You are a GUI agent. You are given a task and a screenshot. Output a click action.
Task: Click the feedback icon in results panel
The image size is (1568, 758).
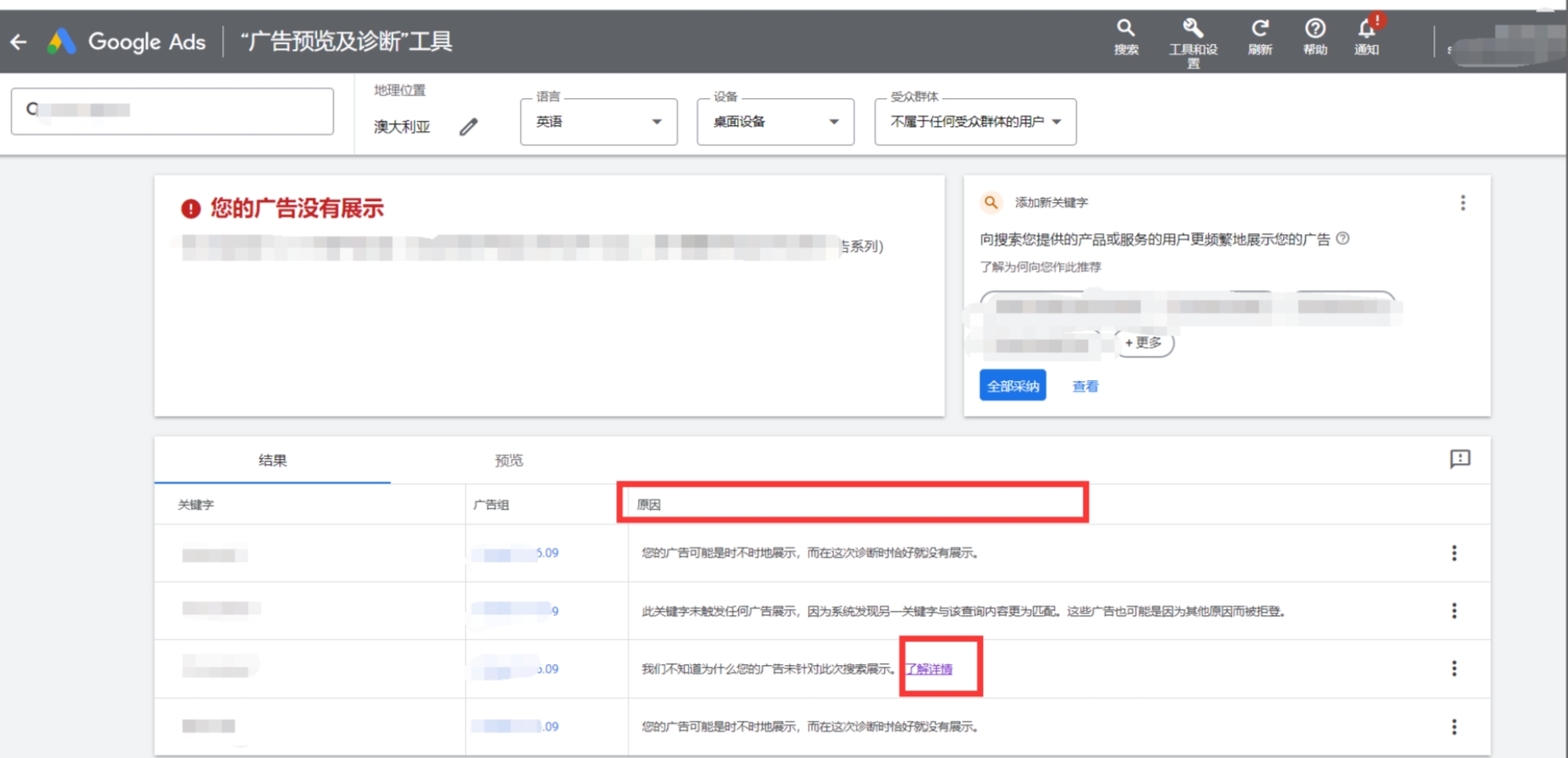(1460, 459)
